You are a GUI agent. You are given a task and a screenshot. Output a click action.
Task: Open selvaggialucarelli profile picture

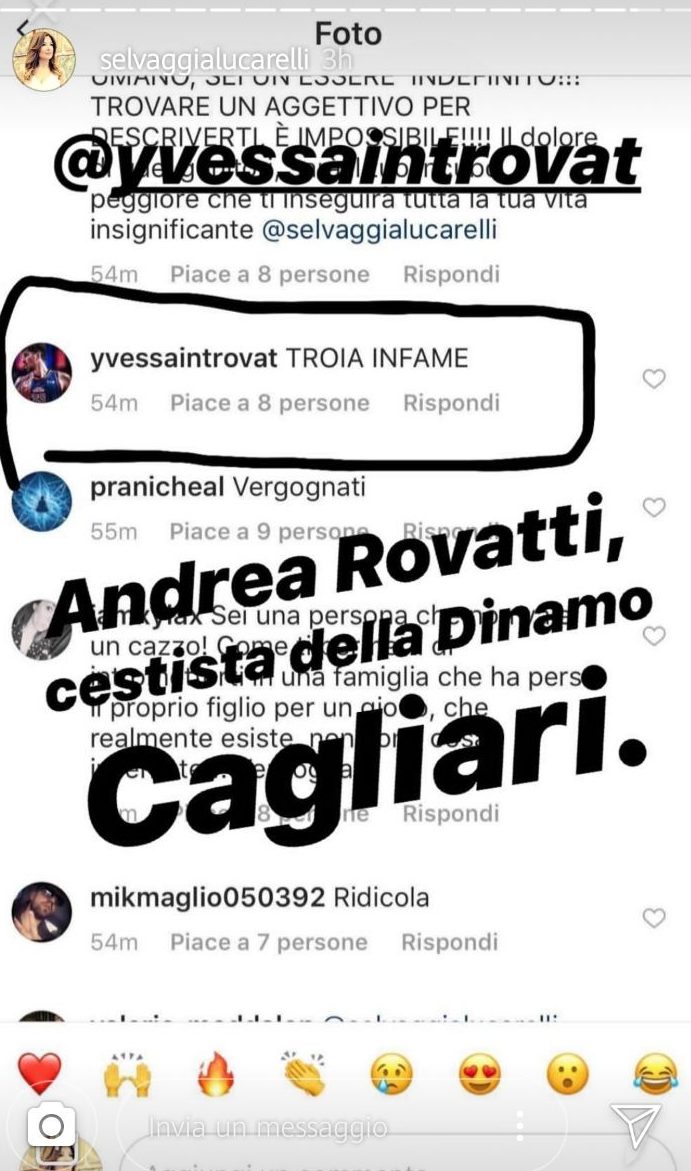[x=44, y=60]
